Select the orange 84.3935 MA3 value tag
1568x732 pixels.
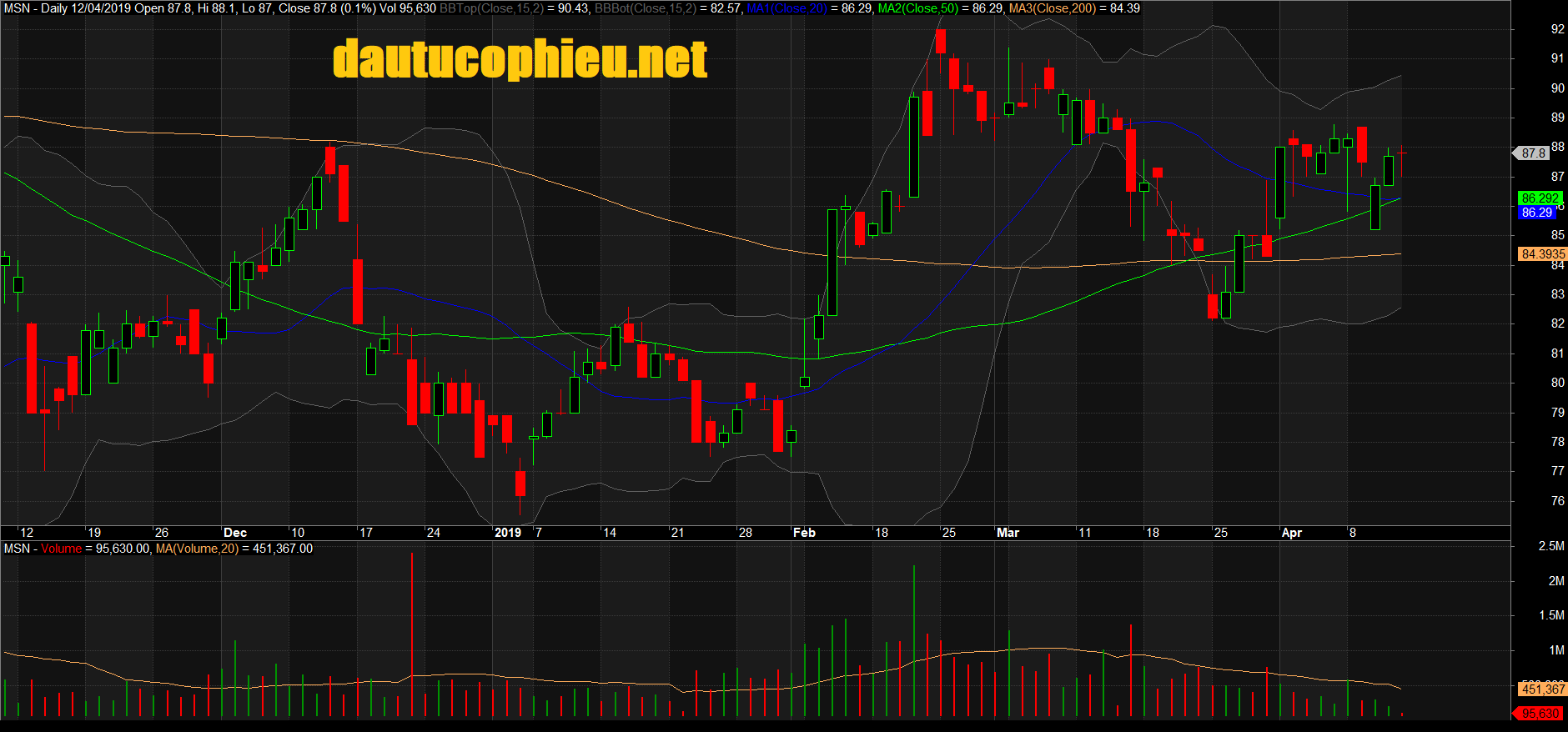1542,254
